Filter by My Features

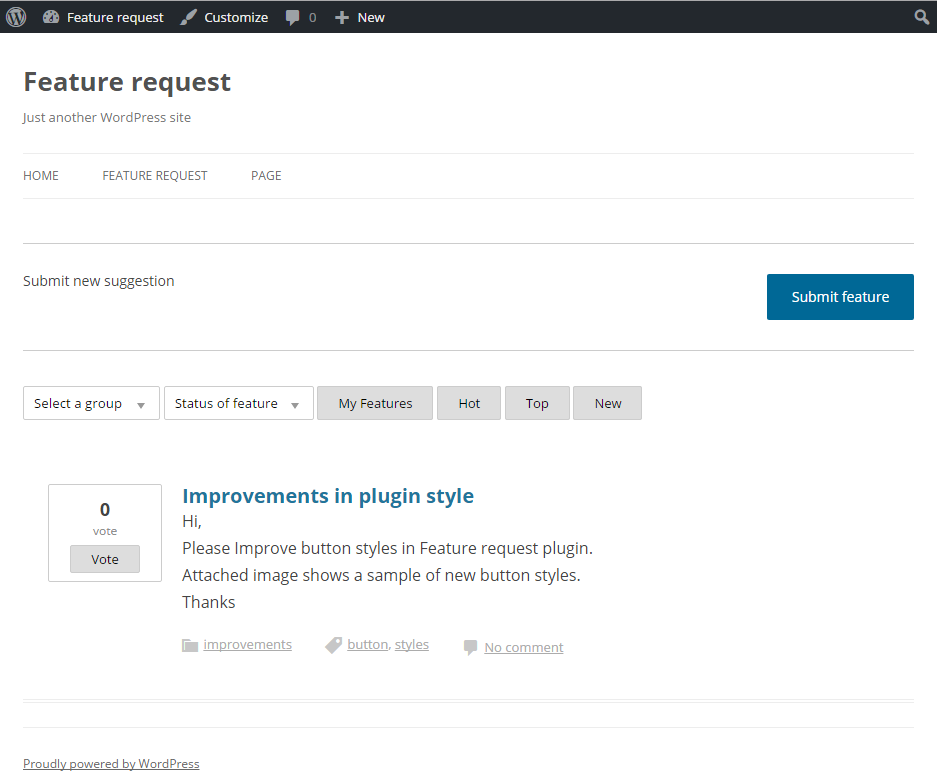click(375, 403)
